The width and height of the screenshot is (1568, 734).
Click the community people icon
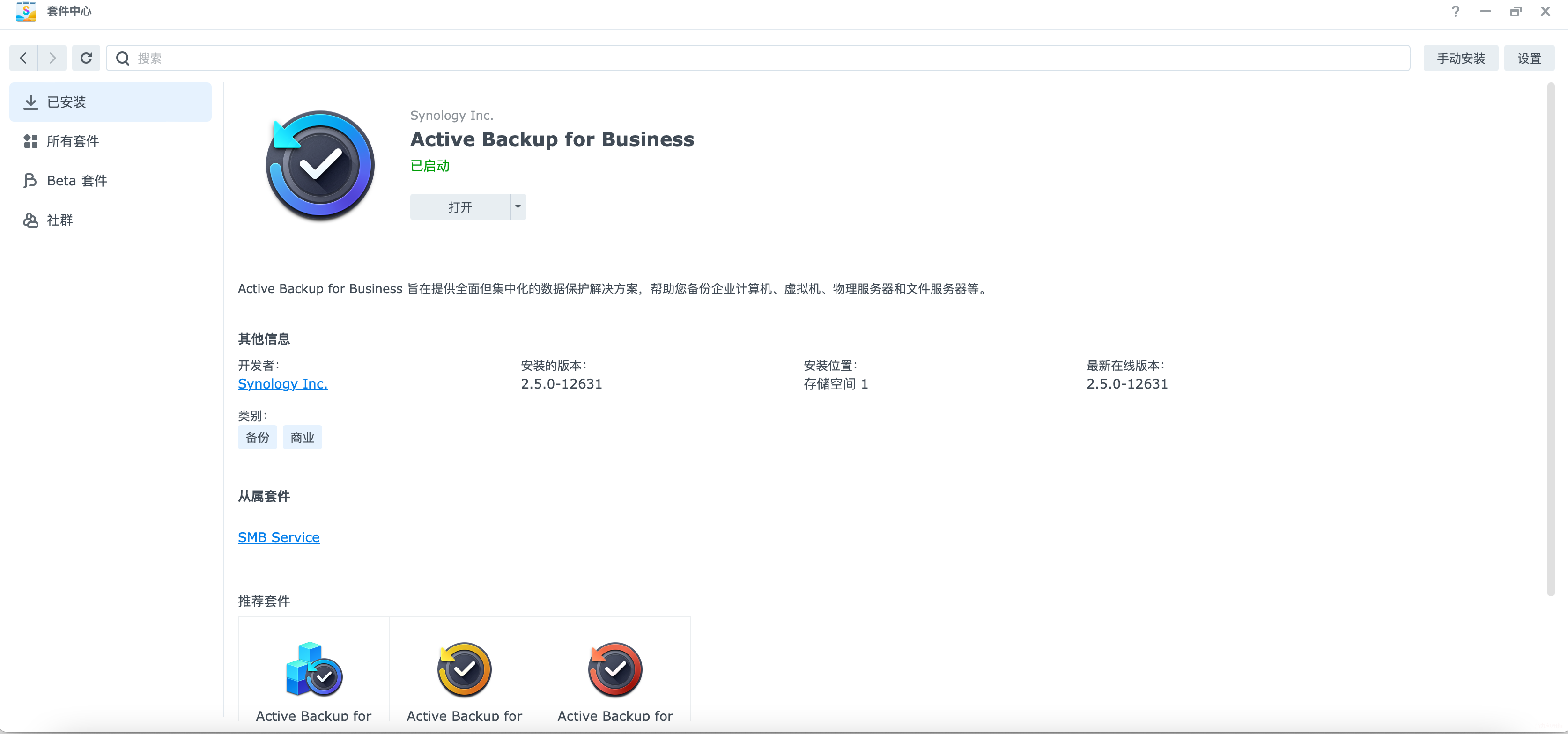click(x=30, y=220)
